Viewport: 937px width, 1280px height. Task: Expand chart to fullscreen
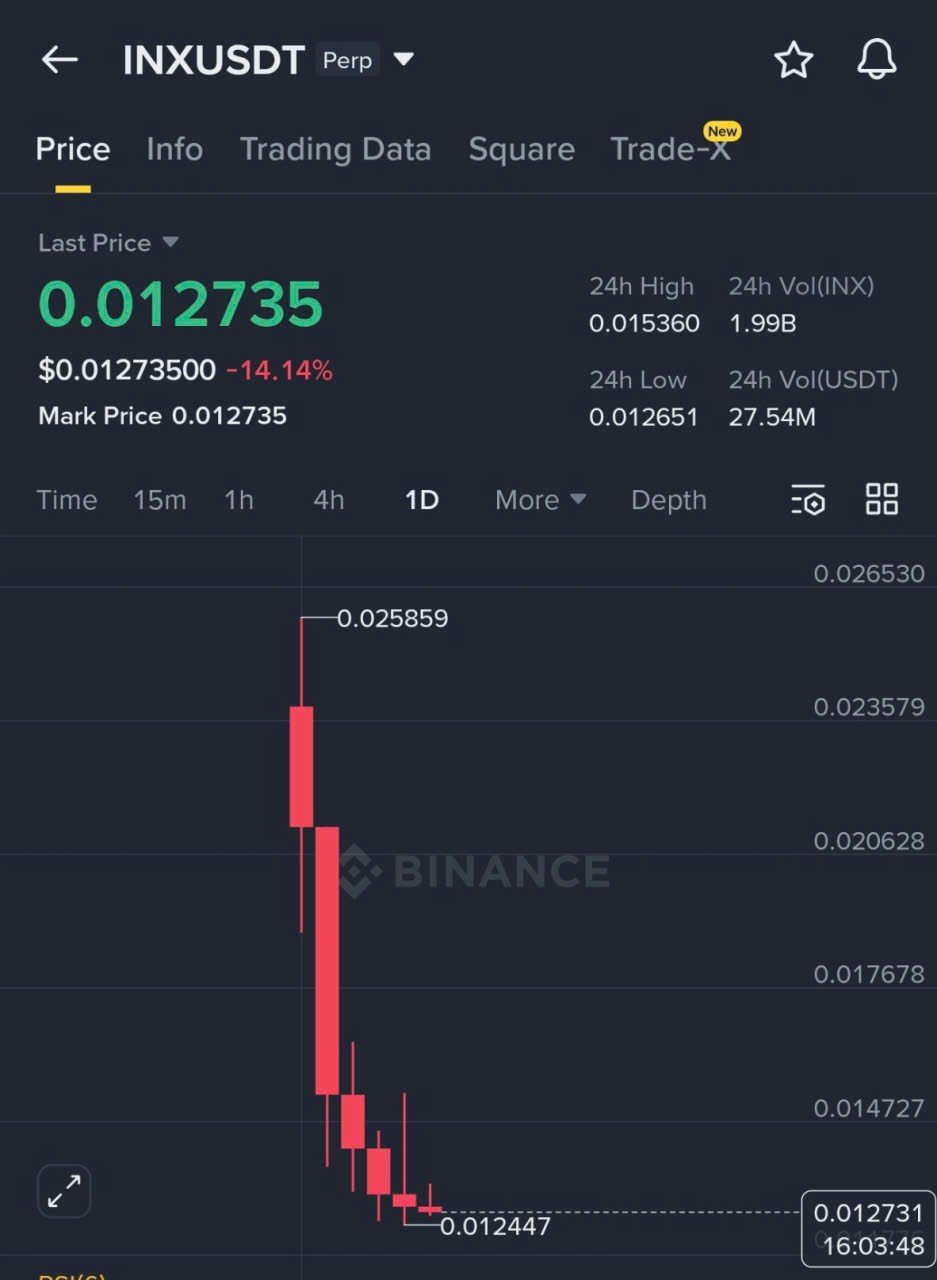click(x=65, y=1191)
